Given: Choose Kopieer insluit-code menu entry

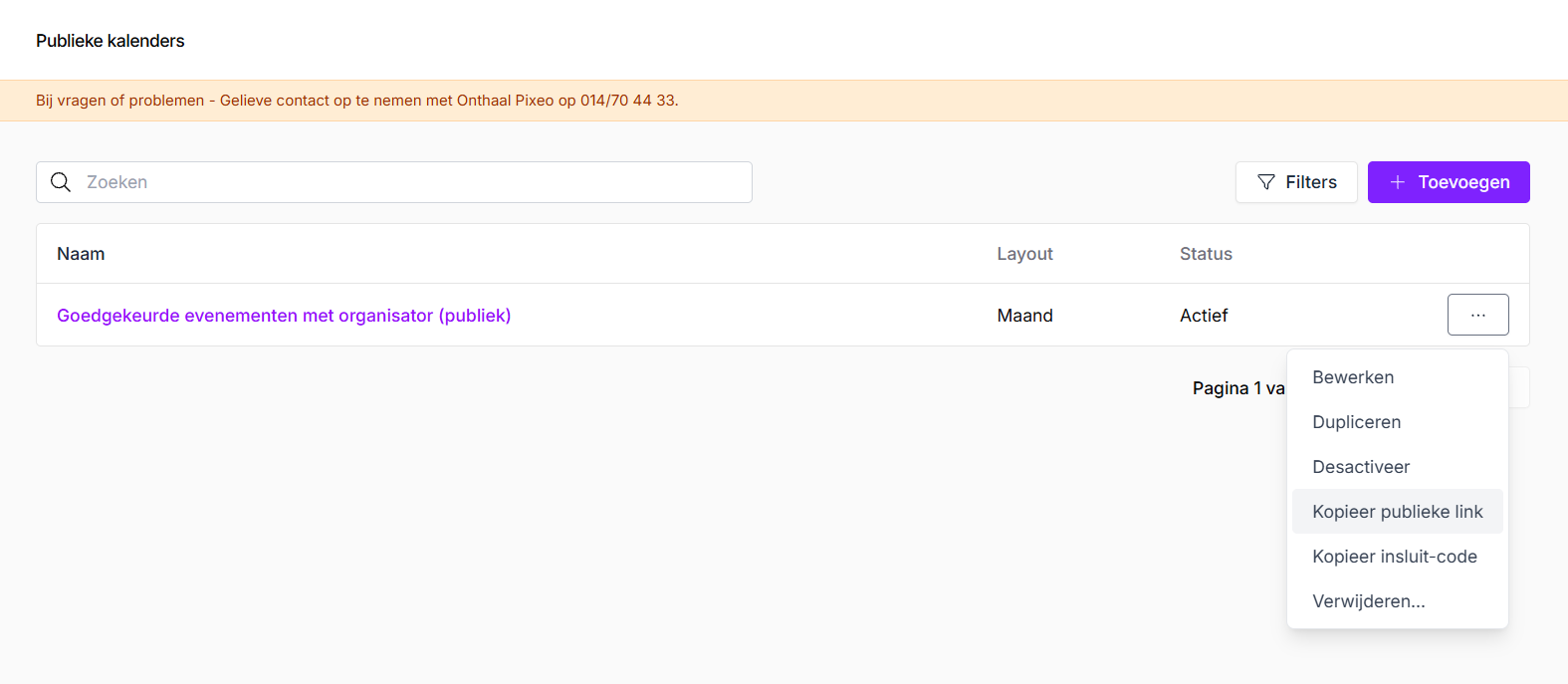Looking at the screenshot, I should [x=1394, y=557].
